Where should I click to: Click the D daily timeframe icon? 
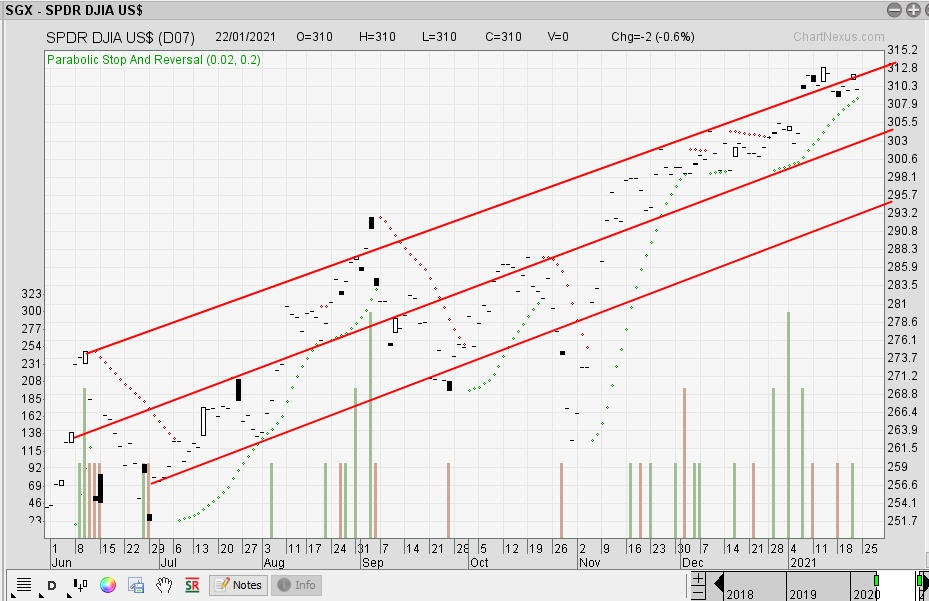click(x=51, y=585)
